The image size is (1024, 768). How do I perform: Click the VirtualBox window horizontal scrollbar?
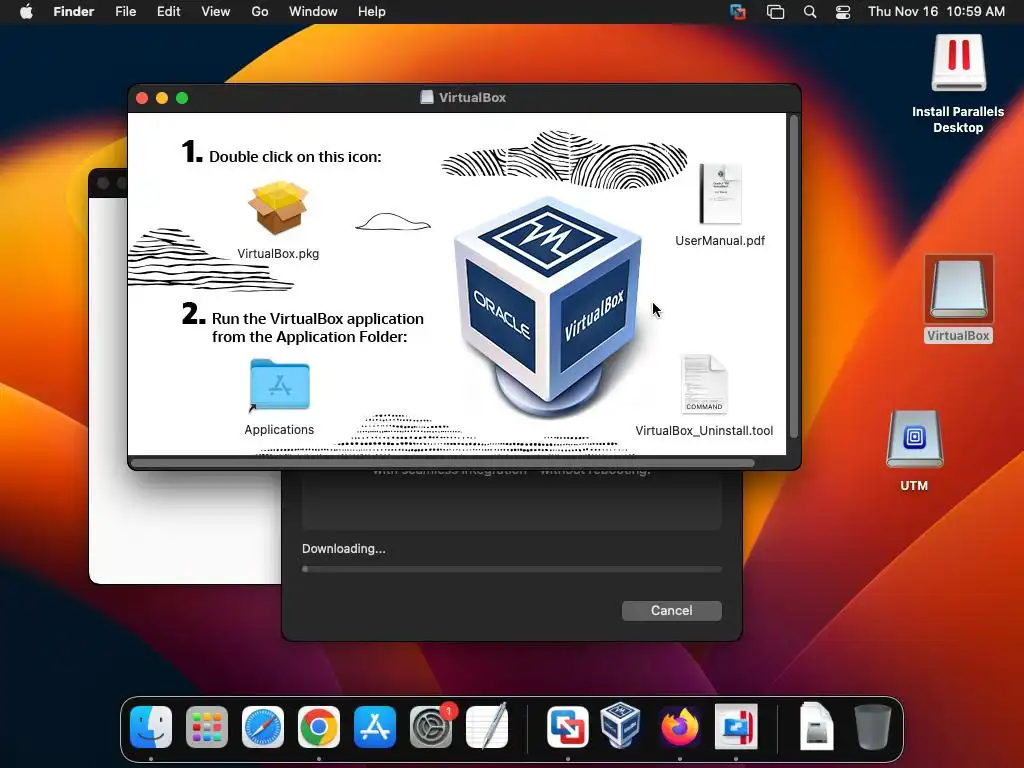[x=443, y=463]
